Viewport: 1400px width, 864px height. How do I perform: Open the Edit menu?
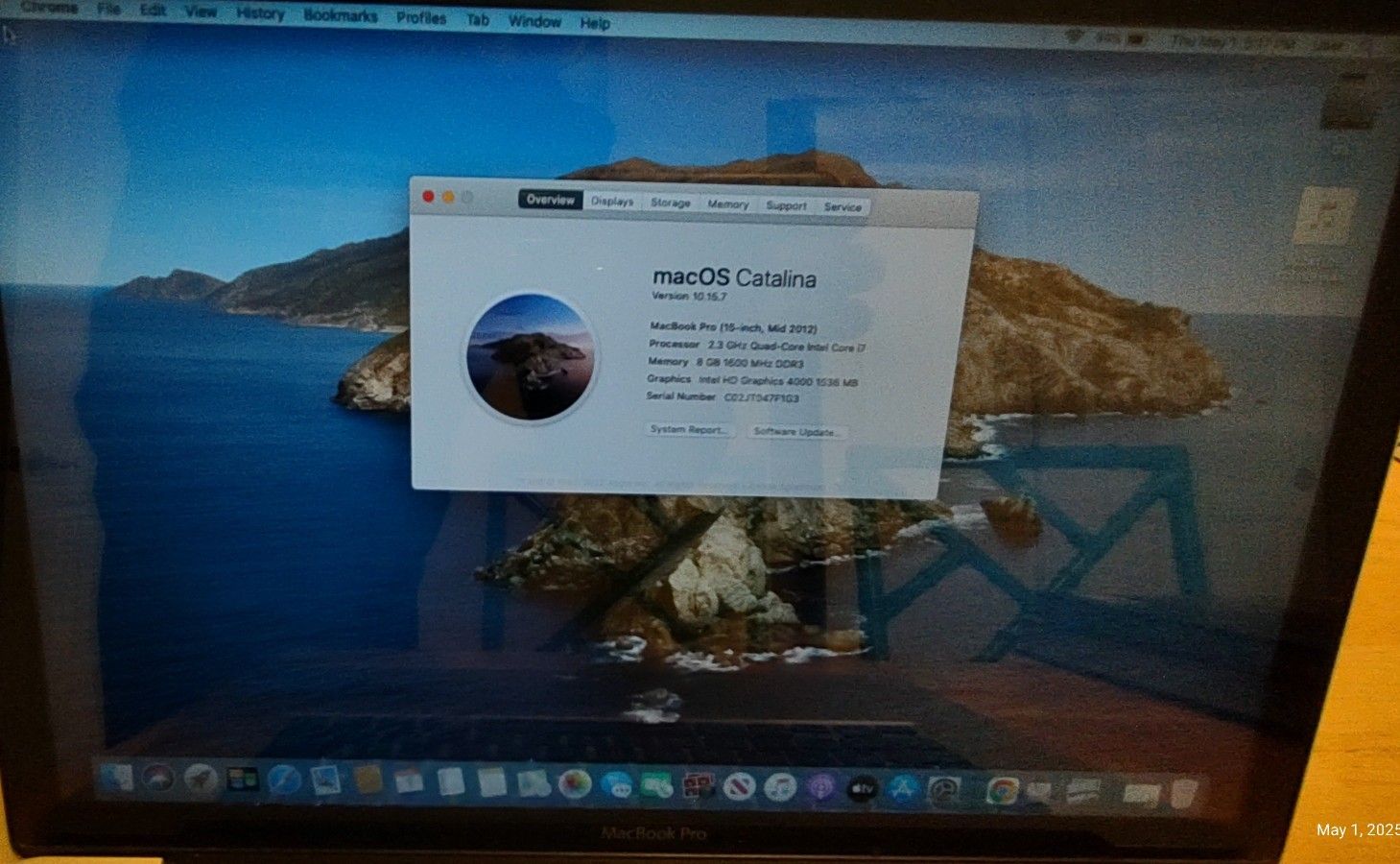[153, 11]
